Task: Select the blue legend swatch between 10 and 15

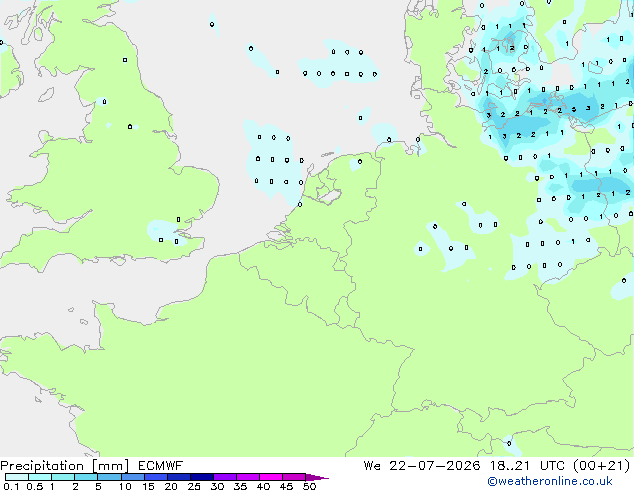Action: click(133, 477)
